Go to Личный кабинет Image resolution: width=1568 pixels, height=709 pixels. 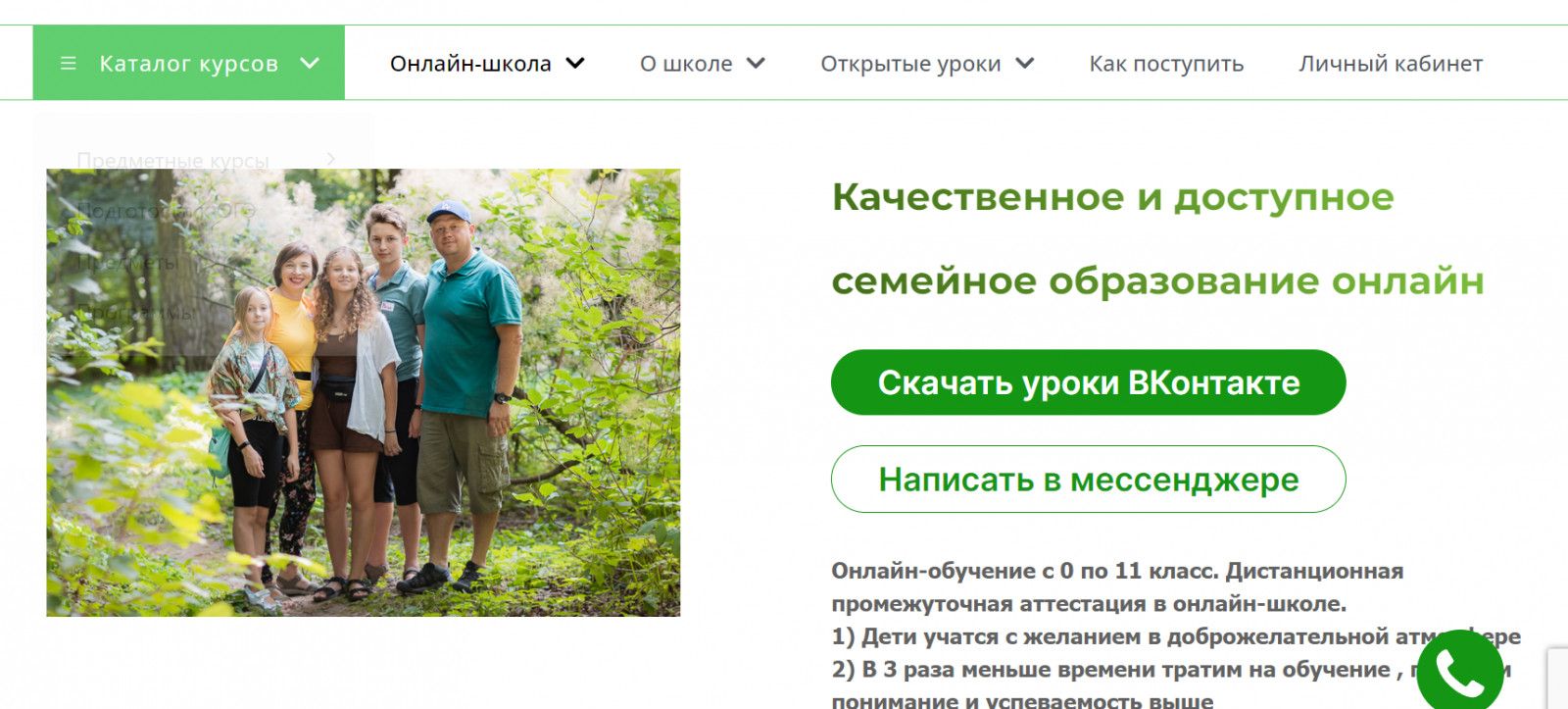pos(1391,64)
